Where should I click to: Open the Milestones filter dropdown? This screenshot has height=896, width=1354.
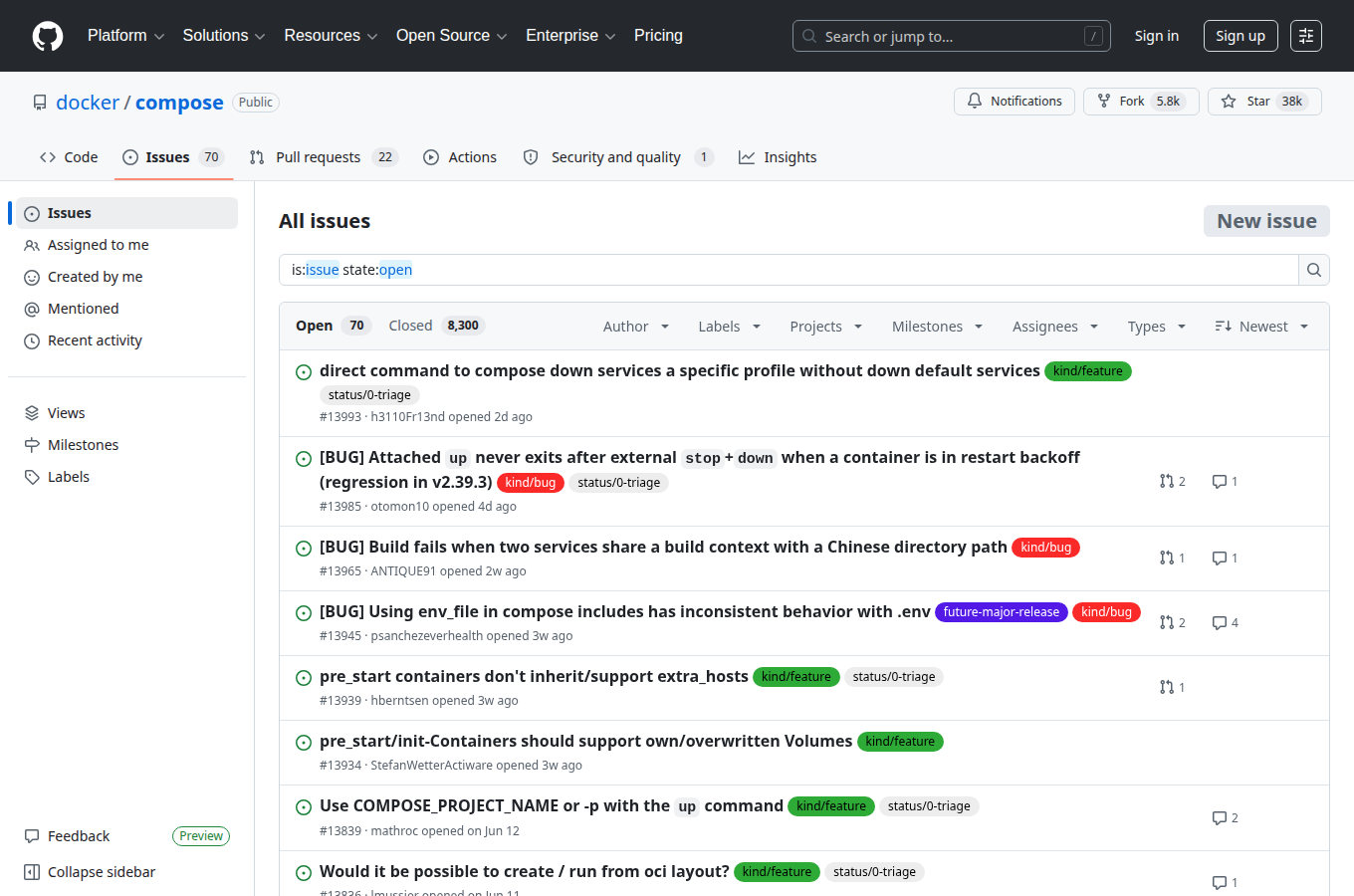click(937, 327)
